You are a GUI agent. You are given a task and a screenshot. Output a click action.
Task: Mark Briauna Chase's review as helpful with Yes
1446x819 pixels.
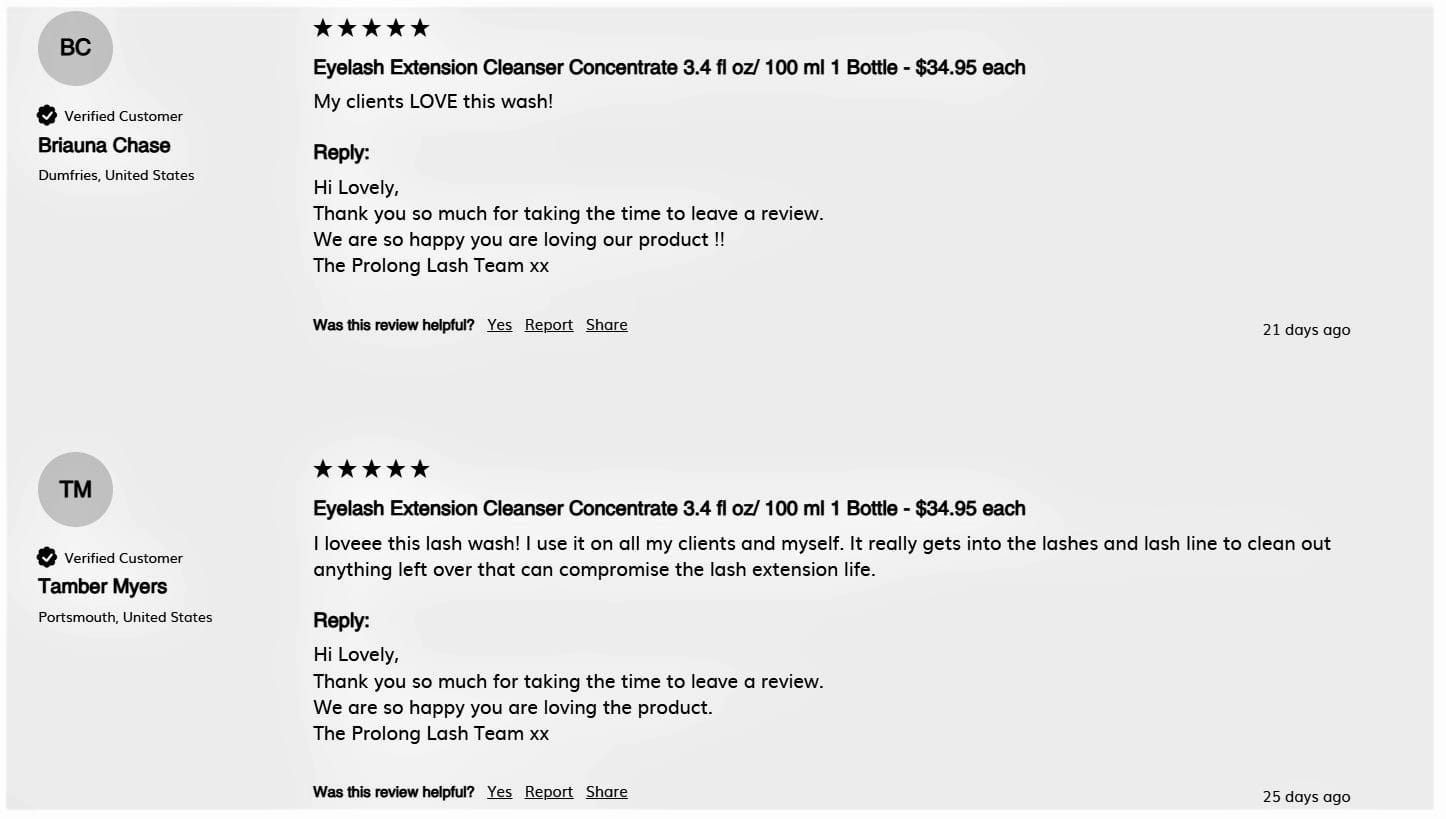click(x=499, y=325)
